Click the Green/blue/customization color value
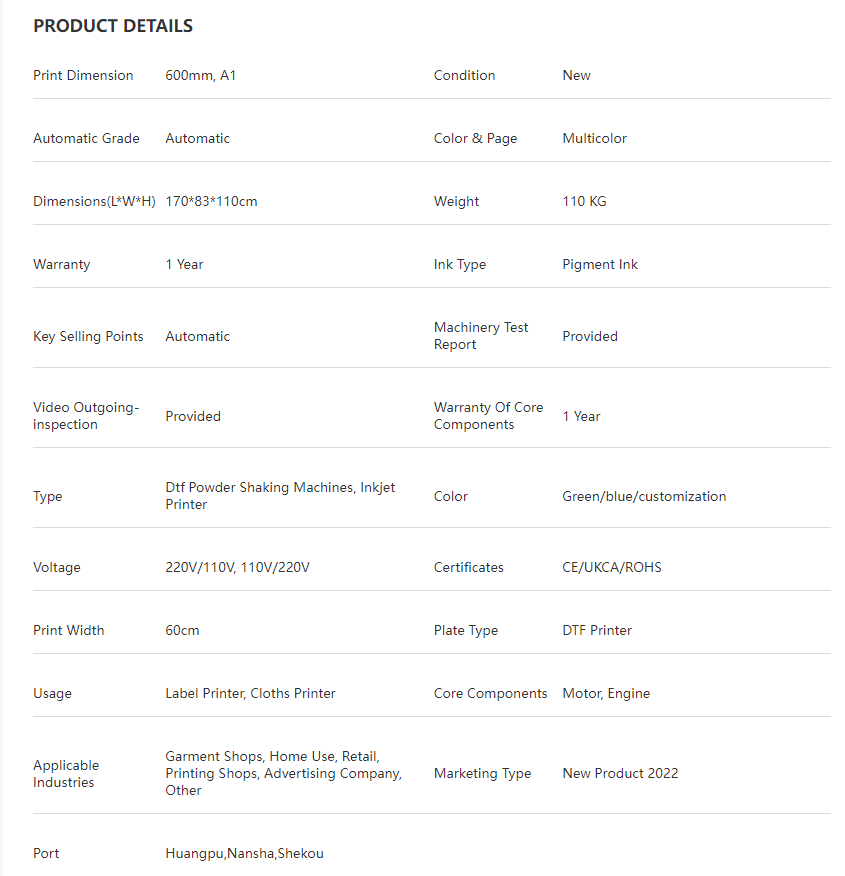Screen dimensions: 845x876 point(644,496)
